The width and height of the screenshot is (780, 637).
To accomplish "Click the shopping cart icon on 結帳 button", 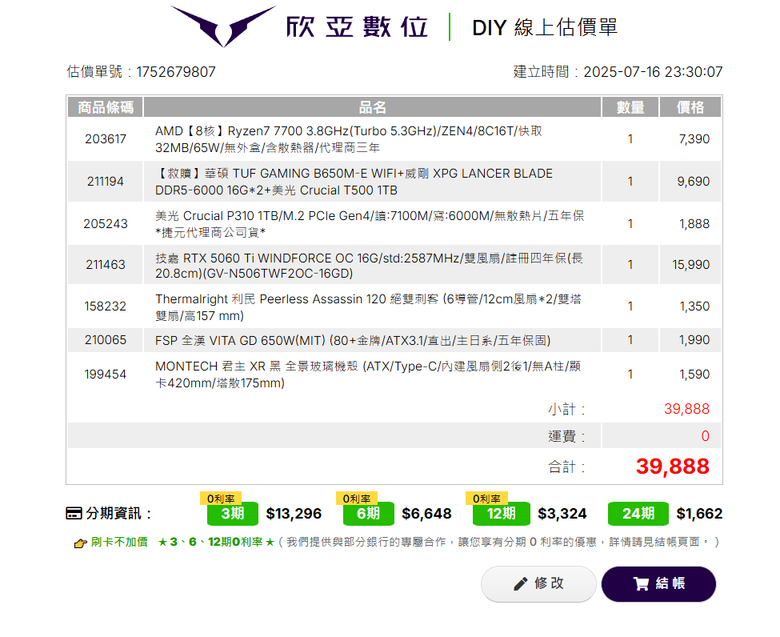I will pyautogui.click(x=641, y=584).
